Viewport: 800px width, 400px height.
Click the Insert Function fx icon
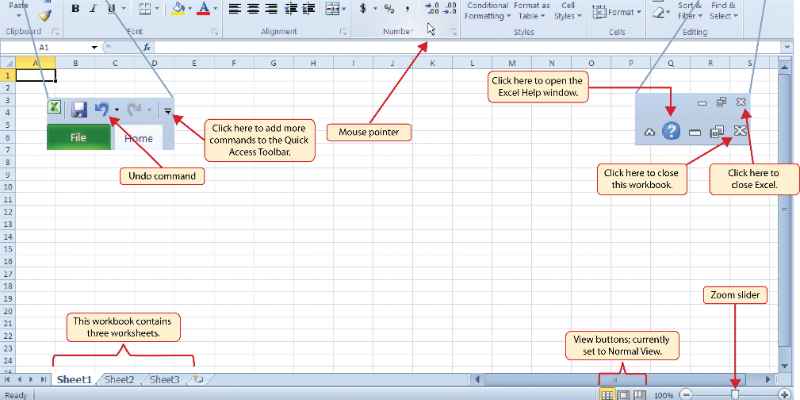pos(147,47)
